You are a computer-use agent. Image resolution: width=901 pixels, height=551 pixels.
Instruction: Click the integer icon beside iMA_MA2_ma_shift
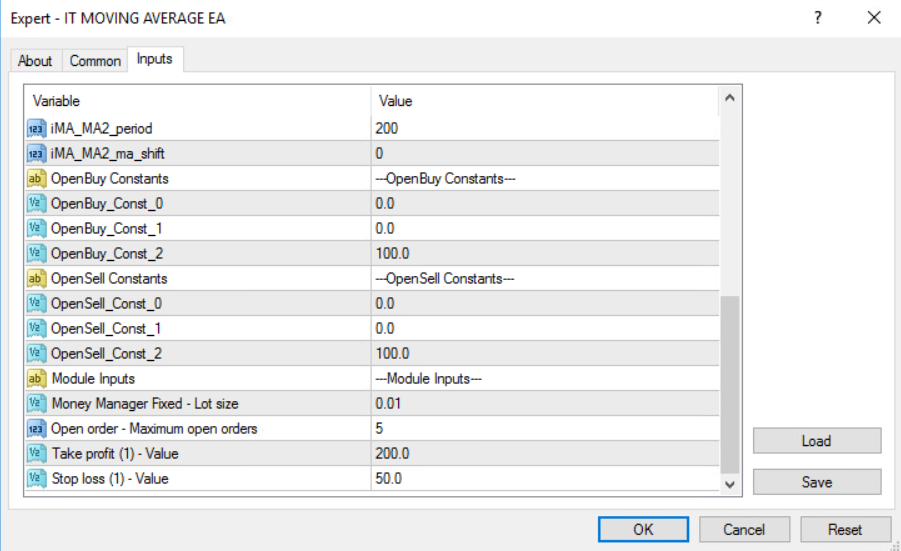tap(36, 153)
